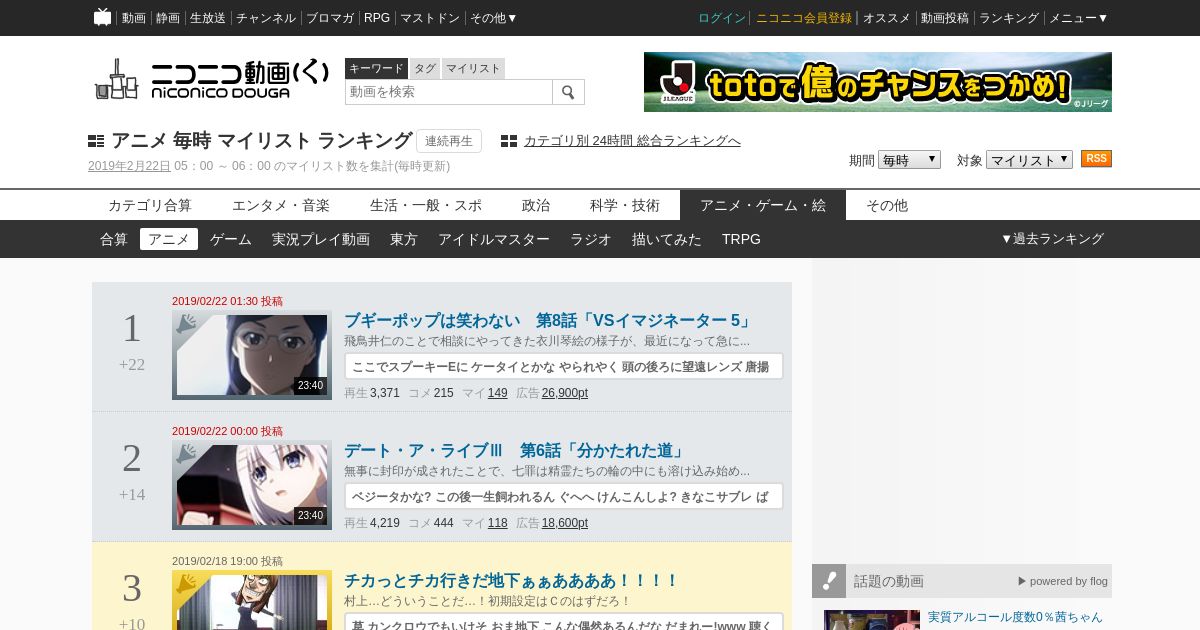Switch to 生活・一般・スポ category tab
1200x630 pixels.
tap(426, 205)
